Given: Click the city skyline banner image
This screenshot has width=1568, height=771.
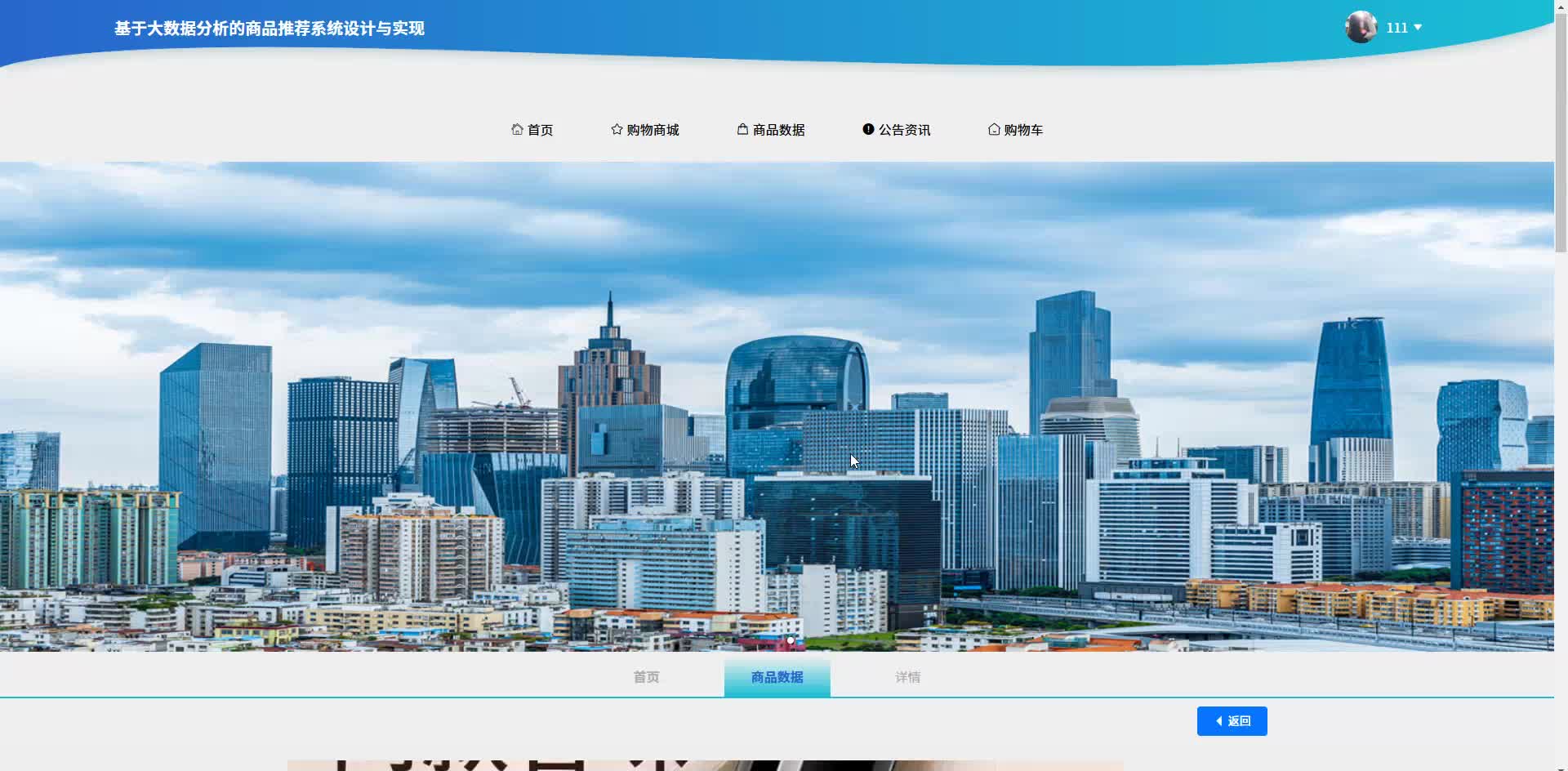Looking at the screenshot, I should pos(777,407).
